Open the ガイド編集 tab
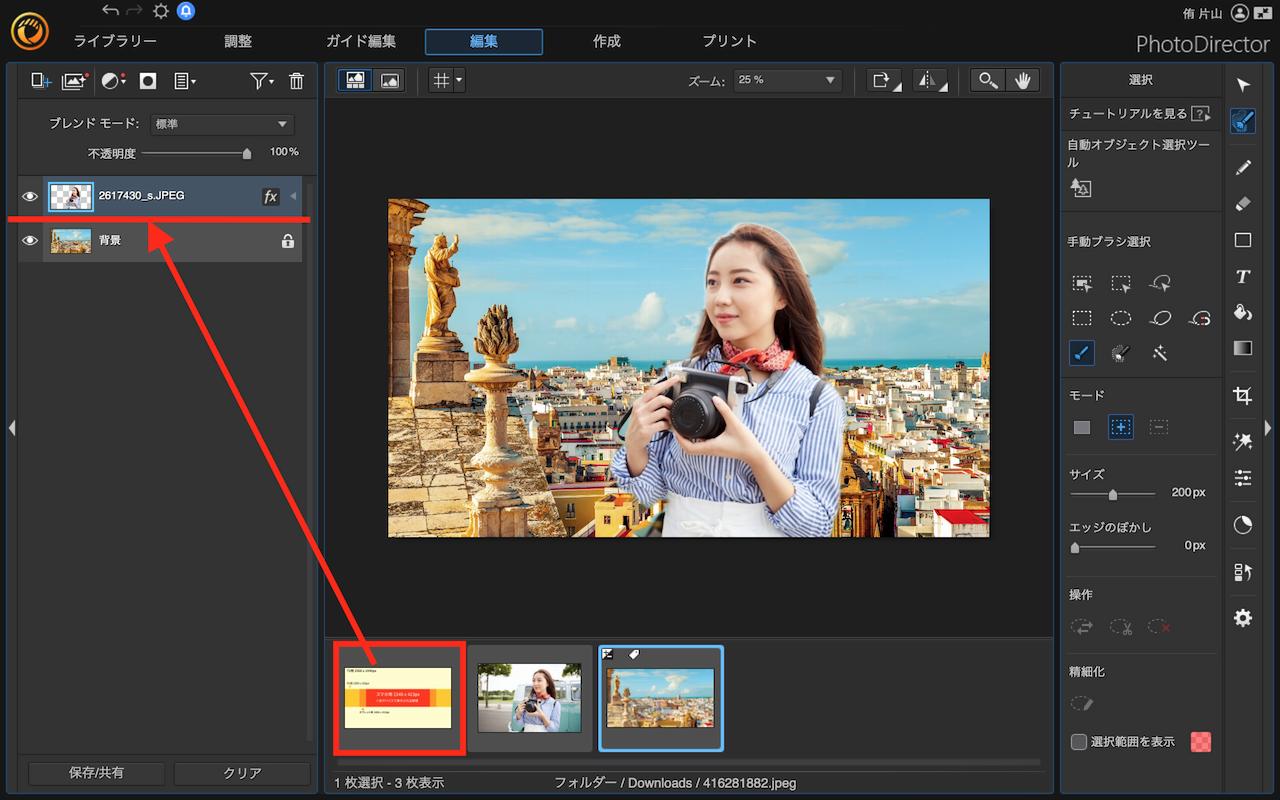The image size is (1280, 800). [x=361, y=41]
